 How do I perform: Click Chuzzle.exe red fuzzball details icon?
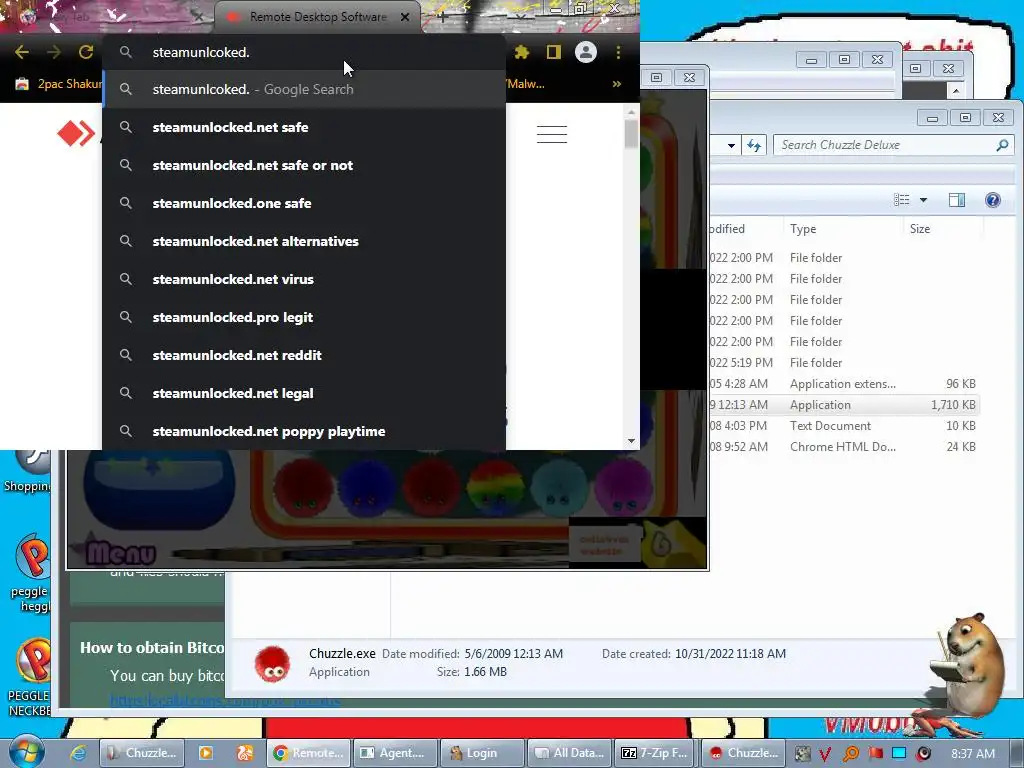[272, 664]
